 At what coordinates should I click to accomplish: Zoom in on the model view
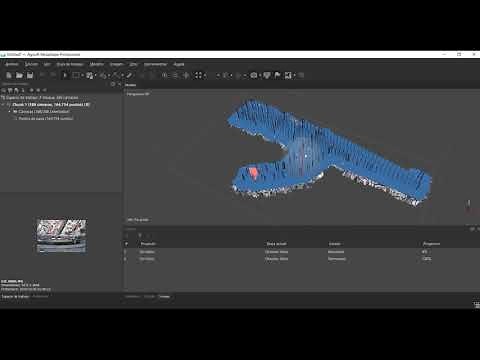click(165, 75)
